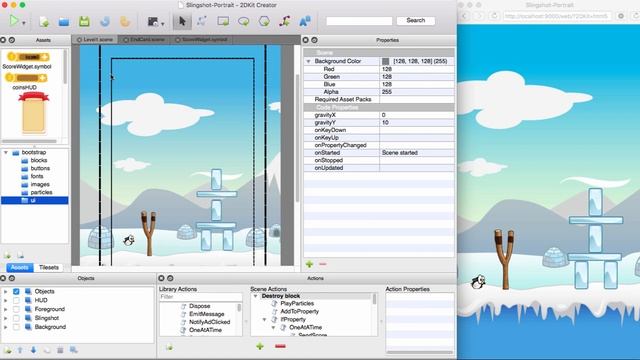Select the Tilesets tab
The height and width of the screenshot is (360, 640).
(49, 267)
